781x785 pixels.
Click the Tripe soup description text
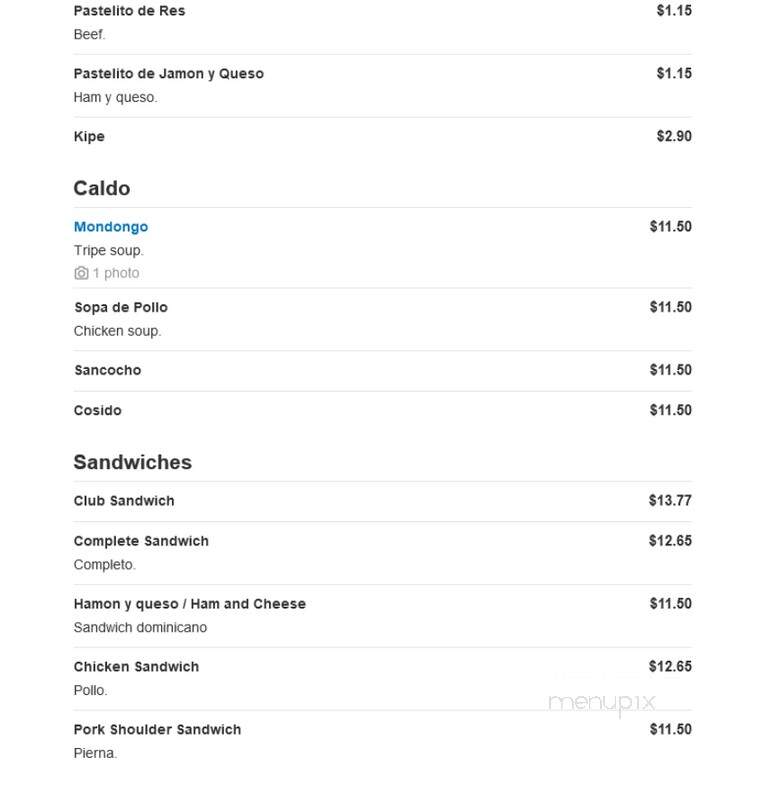(109, 251)
